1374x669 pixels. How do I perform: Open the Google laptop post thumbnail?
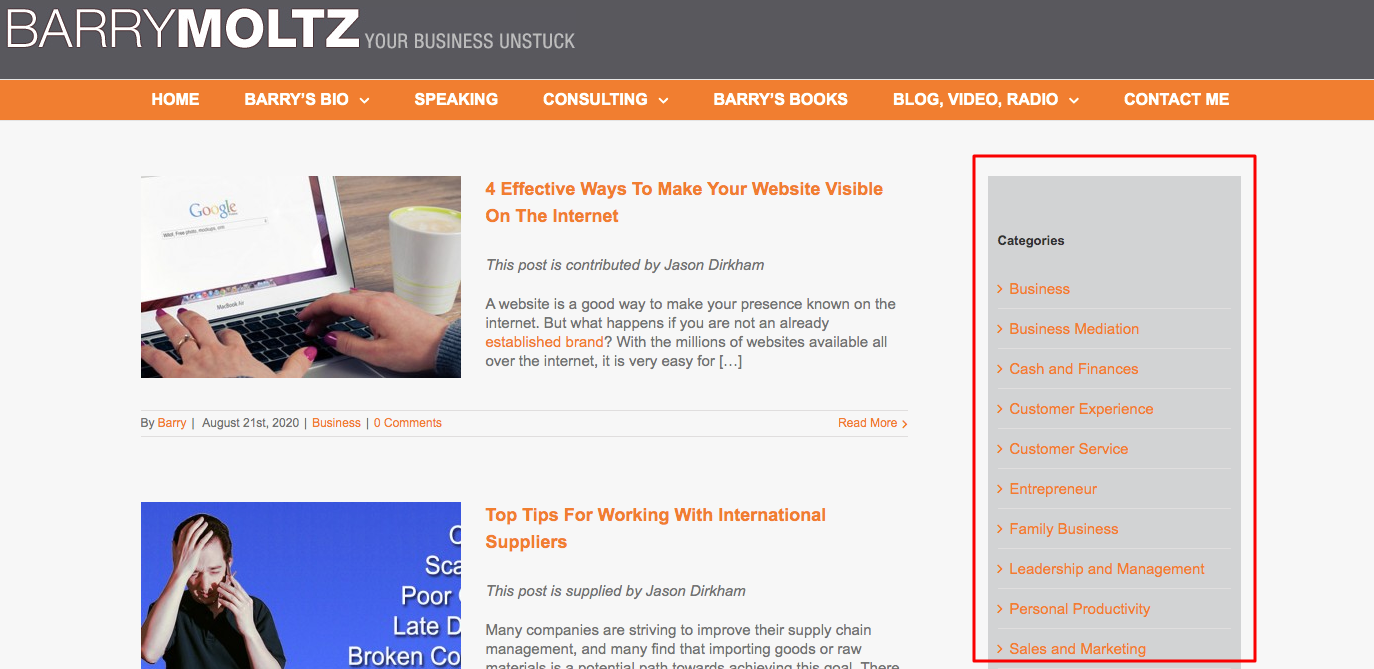301,277
